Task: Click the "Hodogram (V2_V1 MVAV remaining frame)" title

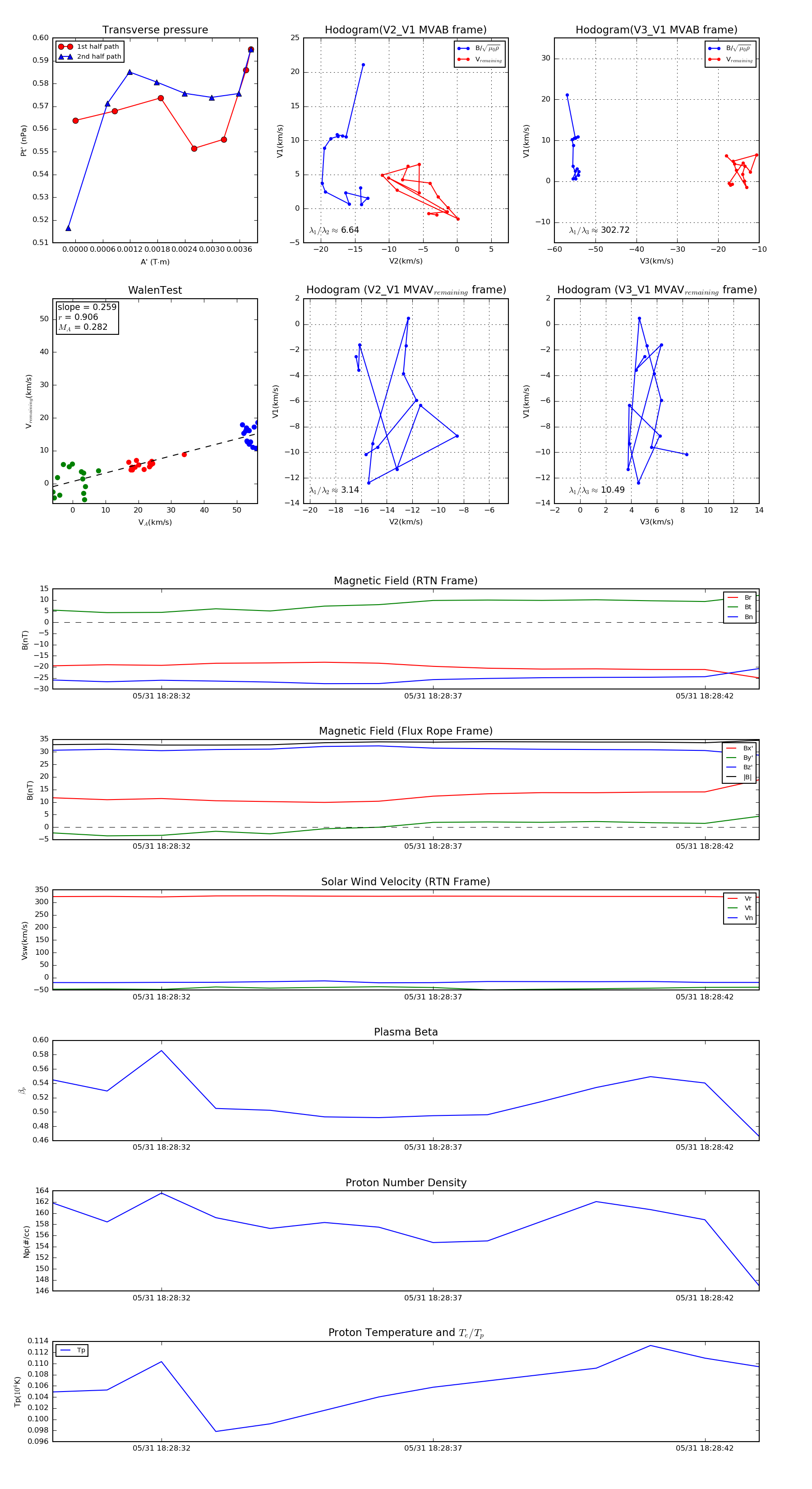Action: click(x=406, y=290)
